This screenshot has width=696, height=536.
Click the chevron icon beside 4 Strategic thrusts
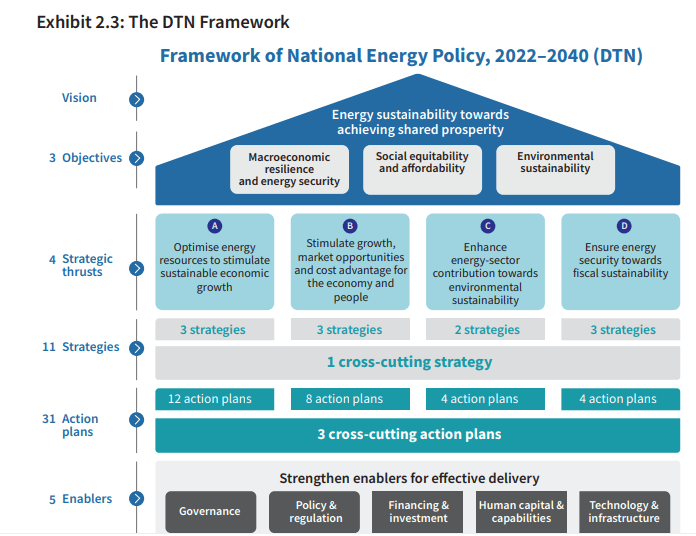[x=137, y=268]
